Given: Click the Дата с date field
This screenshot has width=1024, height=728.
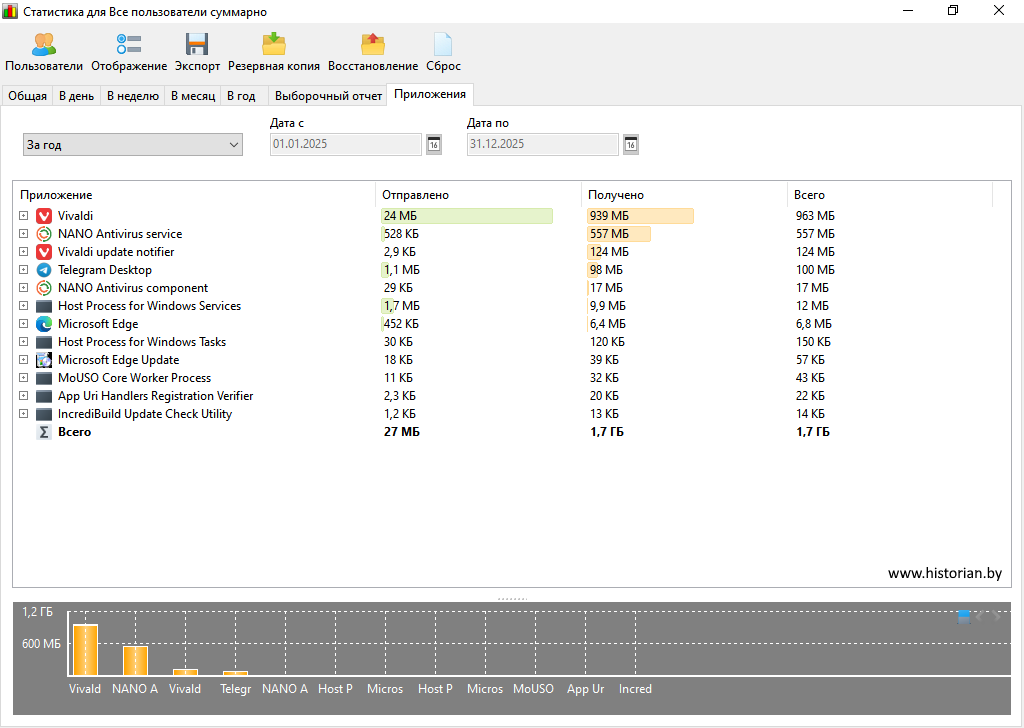Looking at the screenshot, I should pyautogui.click(x=346, y=145).
